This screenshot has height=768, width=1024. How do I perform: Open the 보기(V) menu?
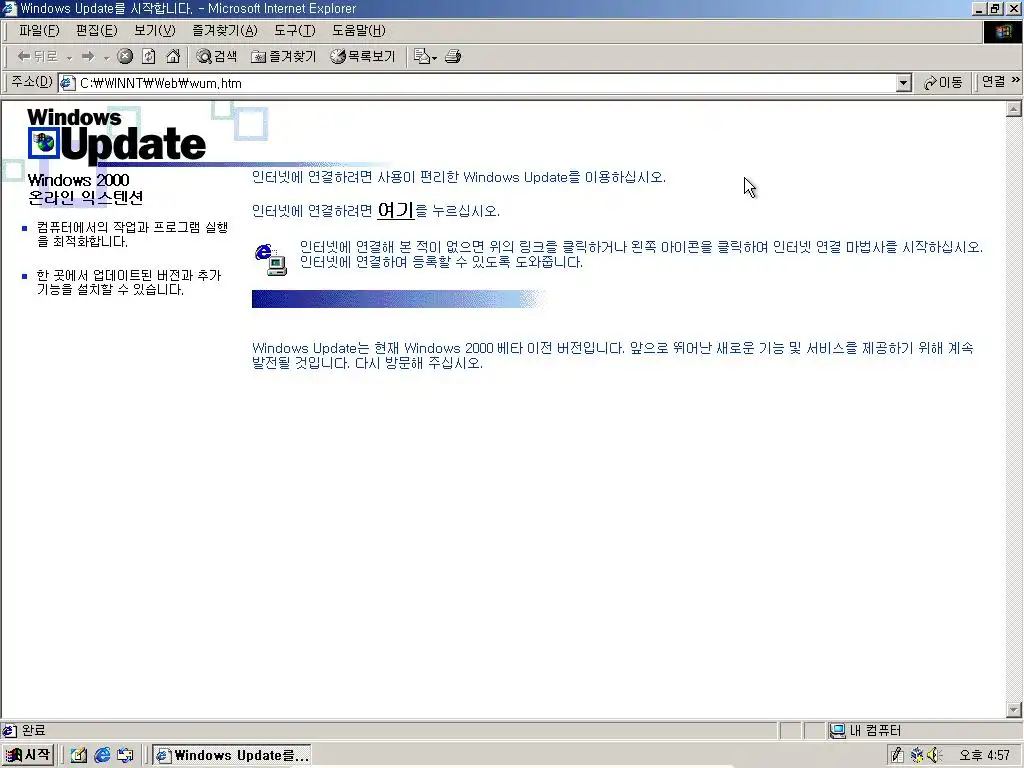click(x=155, y=31)
